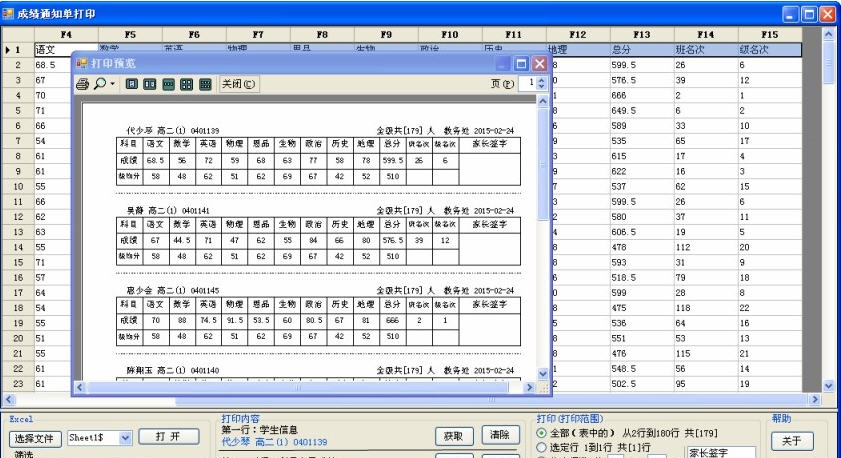
Task: Increase the page number with up spinner
Action: click(541, 80)
